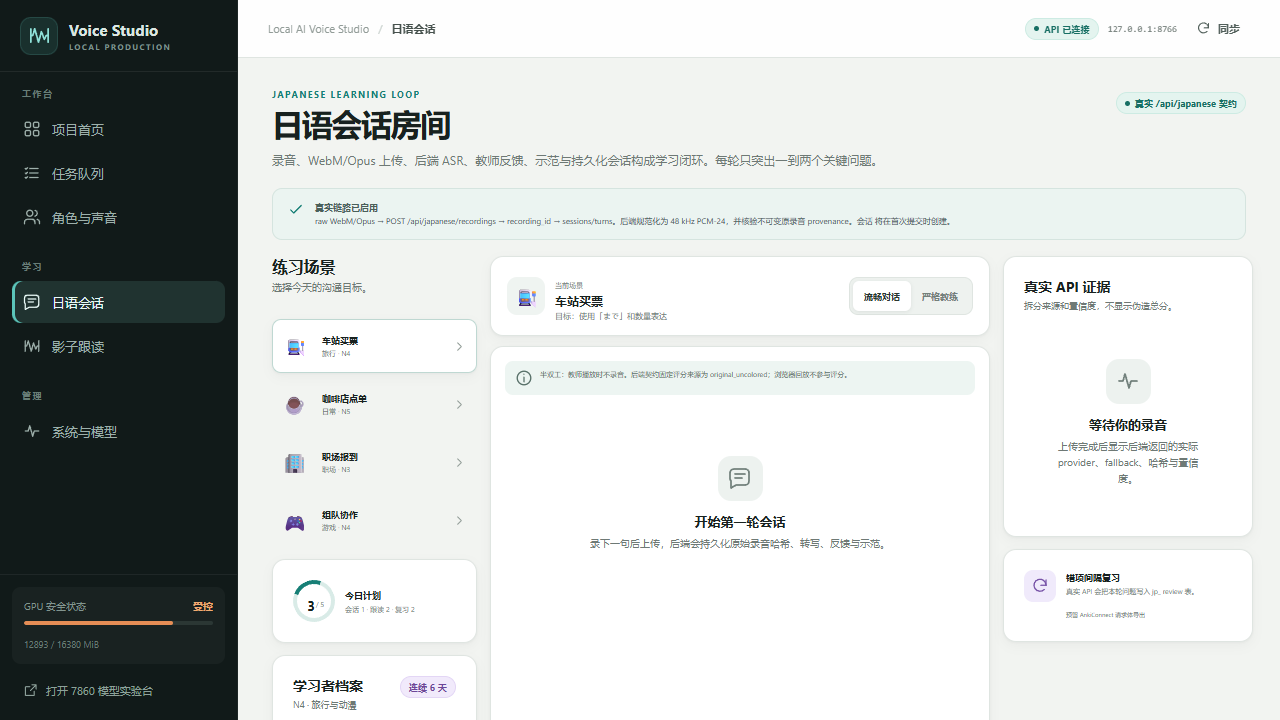Open the 系统与模型 sidebar page

tap(118, 432)
